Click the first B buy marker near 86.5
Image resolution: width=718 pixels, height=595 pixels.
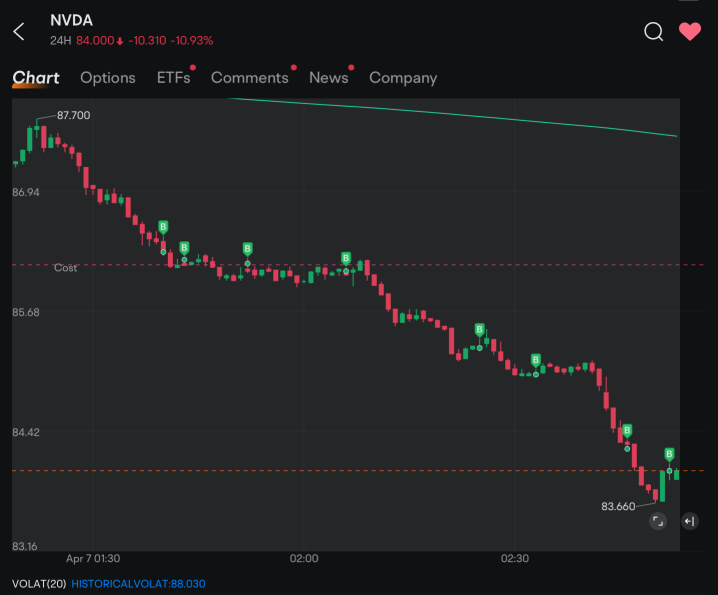tap(163, 227)
